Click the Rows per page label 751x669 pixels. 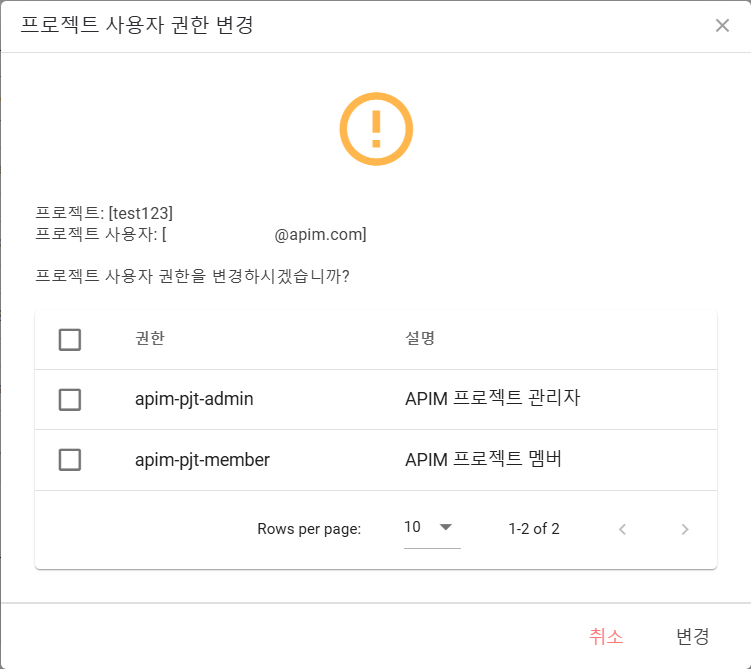309,529
